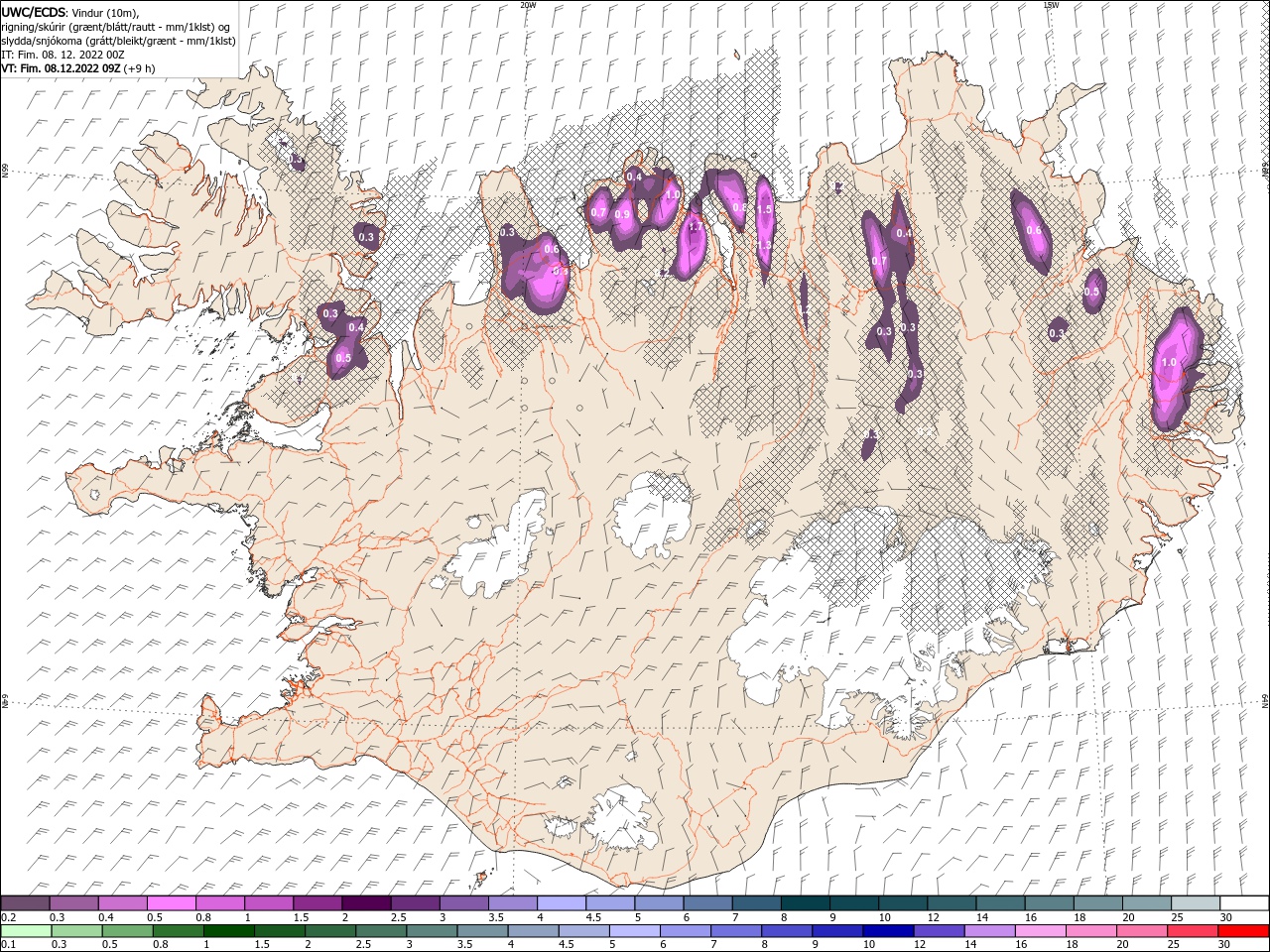Screen dimensions: 1270x952
Task: Click the bright pink 0.5 swatch in upper legend row
Action: [171, 903]
